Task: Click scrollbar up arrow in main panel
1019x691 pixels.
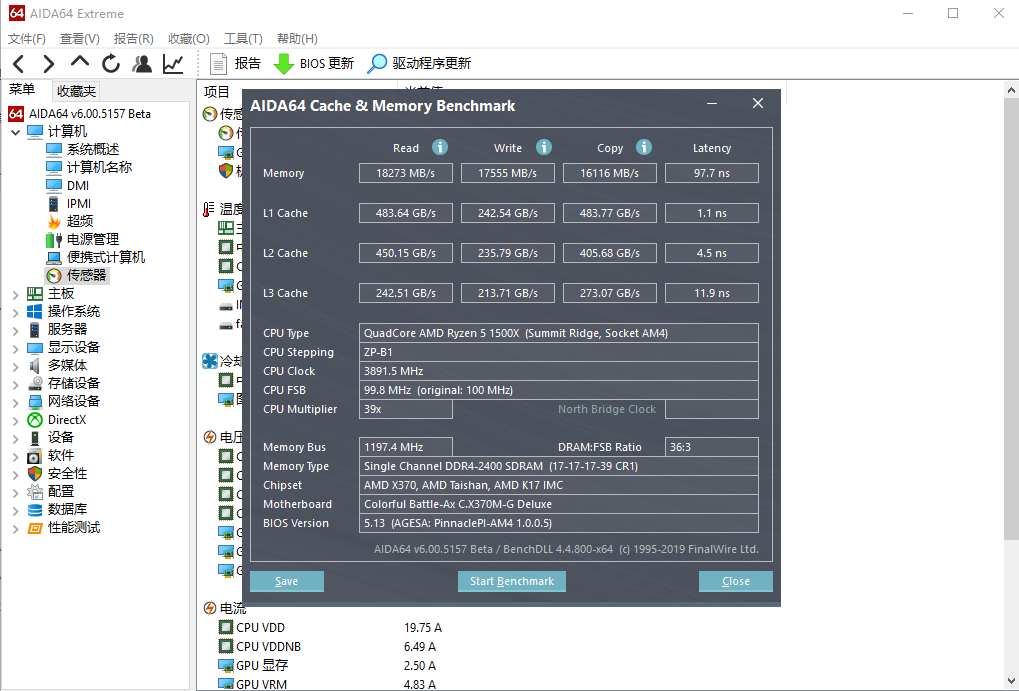Action: point(1011,90)
